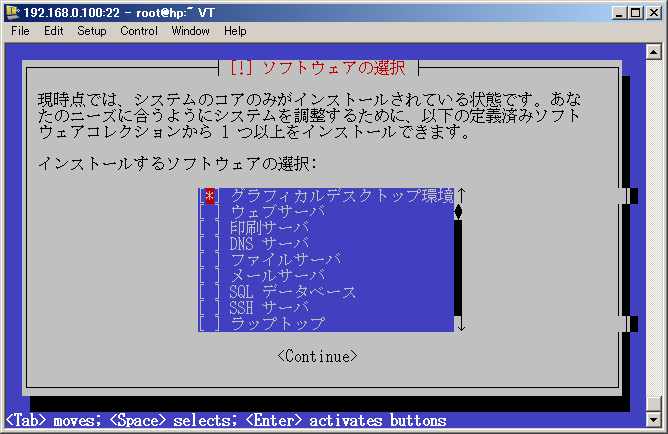This screenshot has width=668, height=434.
Task: Click the <Continue> button
Action: (317, 356)
